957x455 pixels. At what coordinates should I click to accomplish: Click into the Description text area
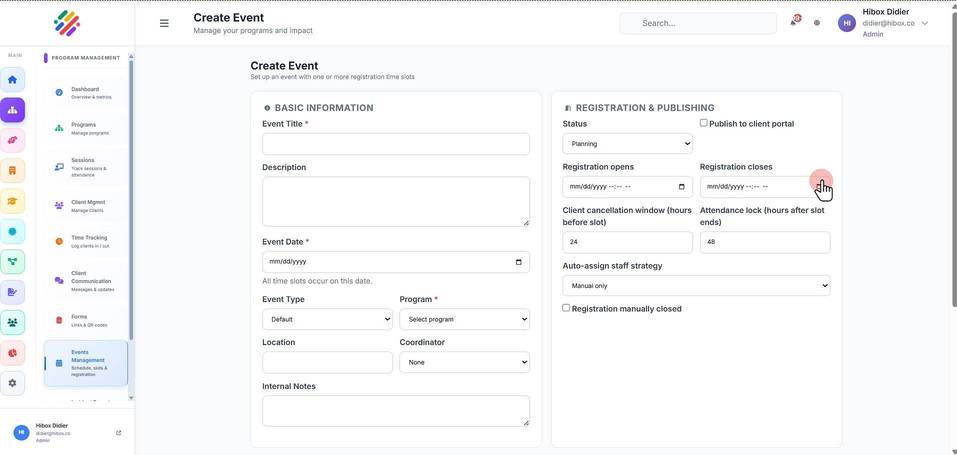(396, 202)
